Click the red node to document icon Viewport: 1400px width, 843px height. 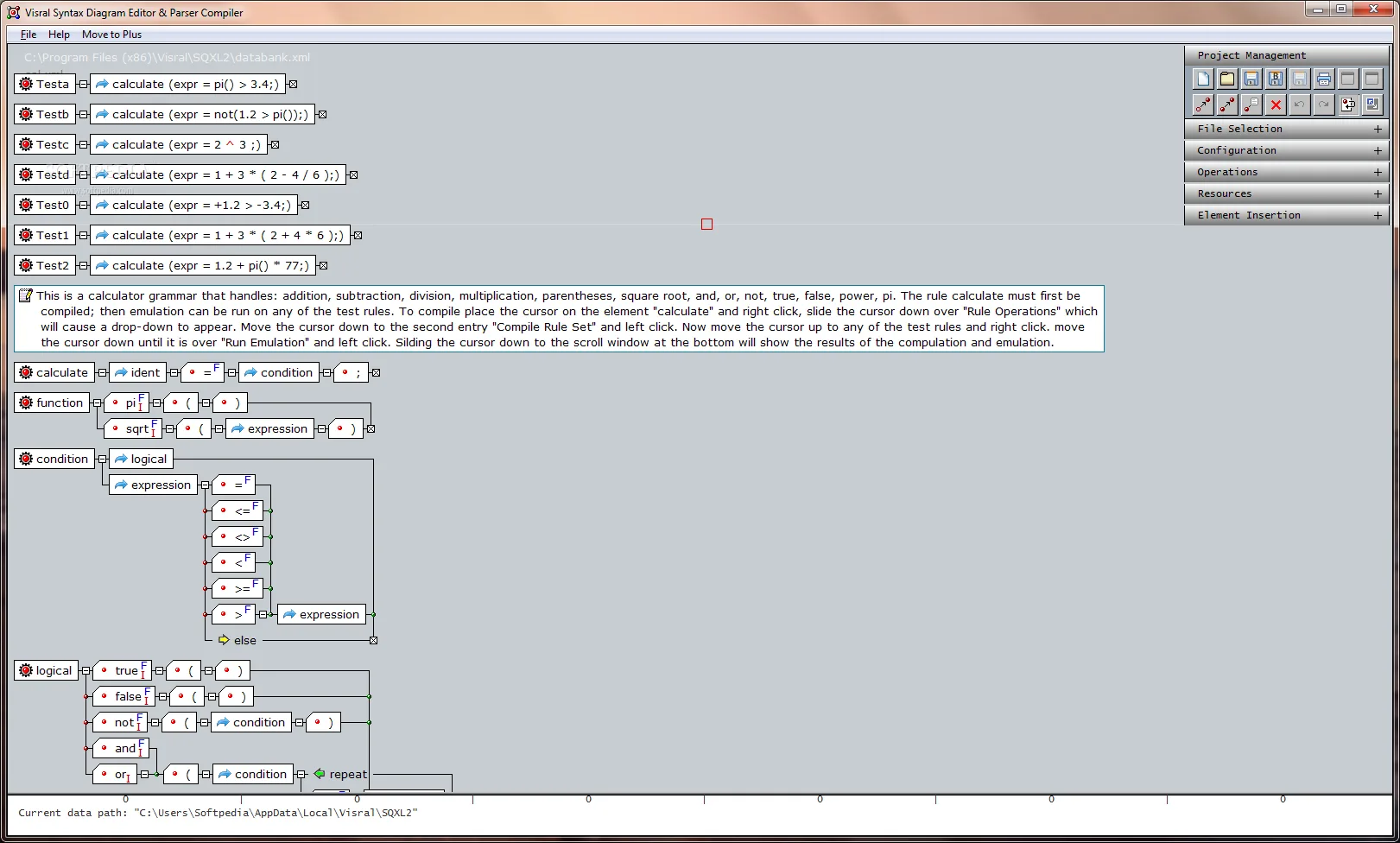point(1251,105)
